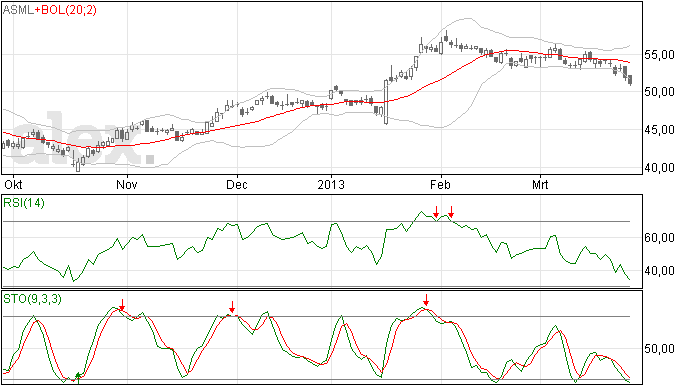Select the 60,00 value on RSI axis
The height and width of the screenshot is (387, 690).
tap(660, 238)
